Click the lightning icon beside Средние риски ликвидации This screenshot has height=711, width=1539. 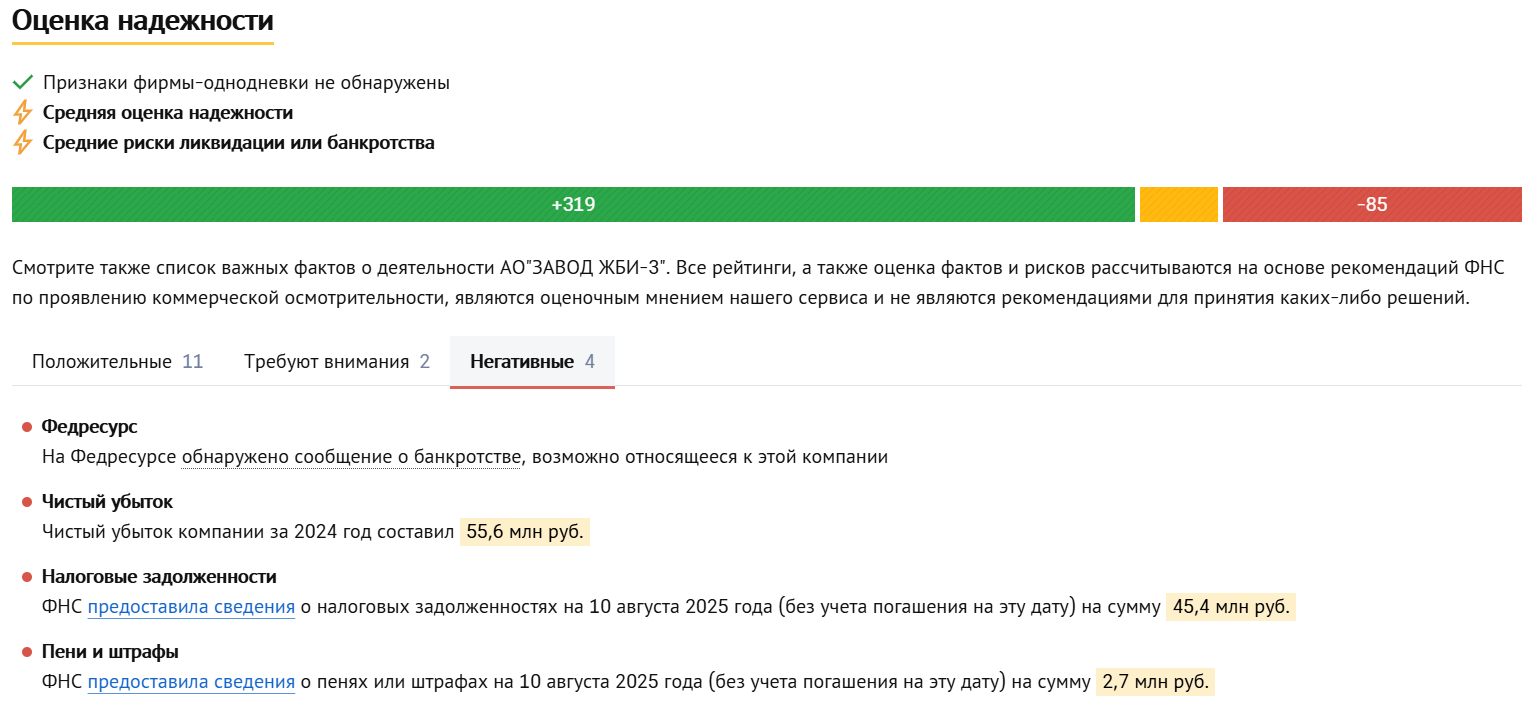point(22,142)
